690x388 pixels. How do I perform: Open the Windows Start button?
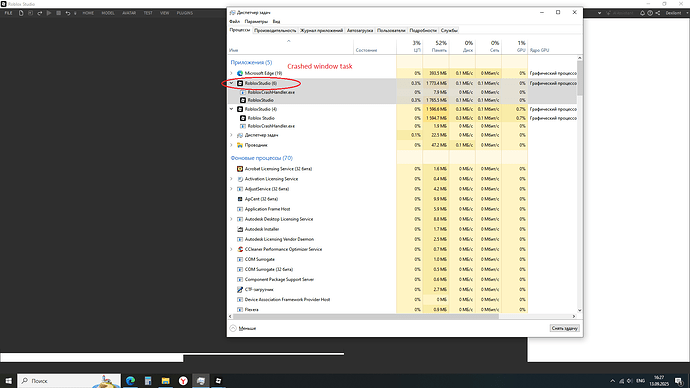click(x=8, y=381)
